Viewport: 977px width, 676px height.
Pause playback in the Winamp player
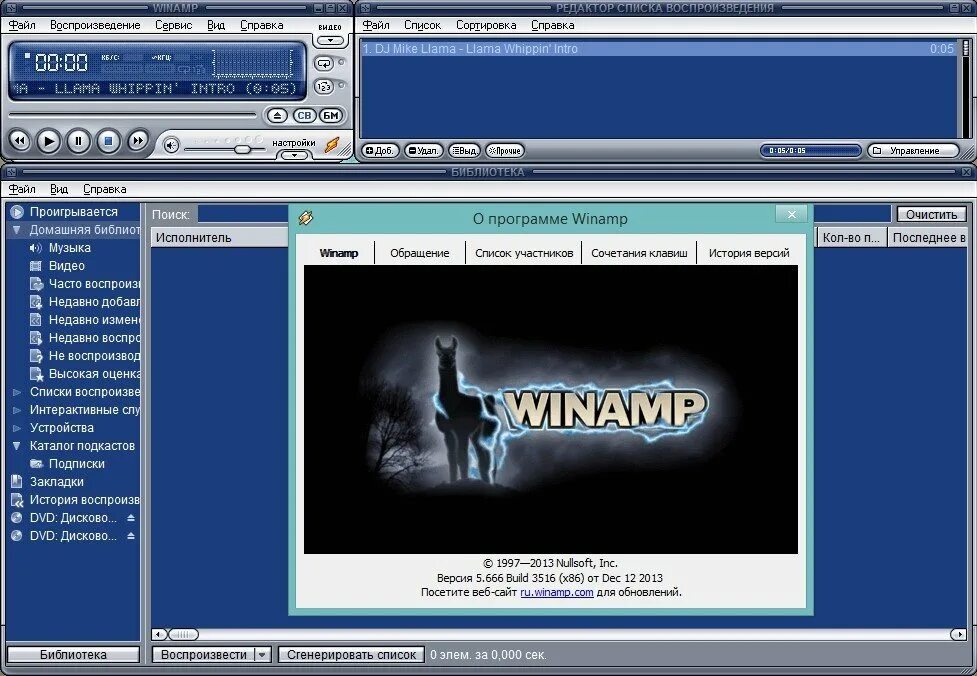coord(79,141)
